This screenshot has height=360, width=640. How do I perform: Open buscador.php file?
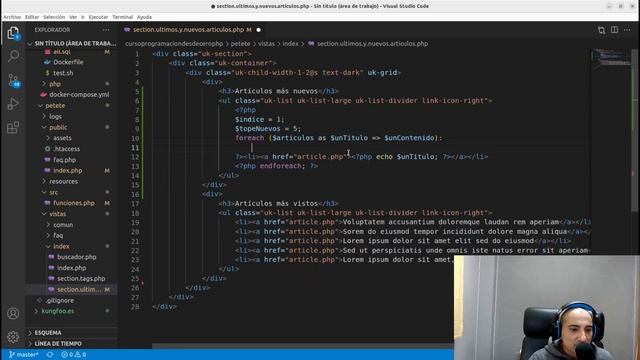point(76,257)
